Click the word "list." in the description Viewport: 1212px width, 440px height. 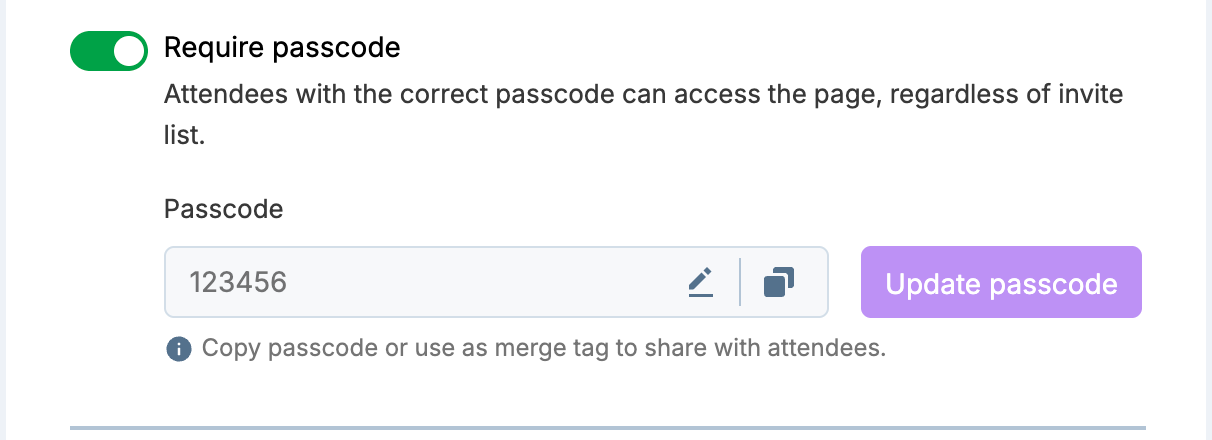(x=184, y=134)
